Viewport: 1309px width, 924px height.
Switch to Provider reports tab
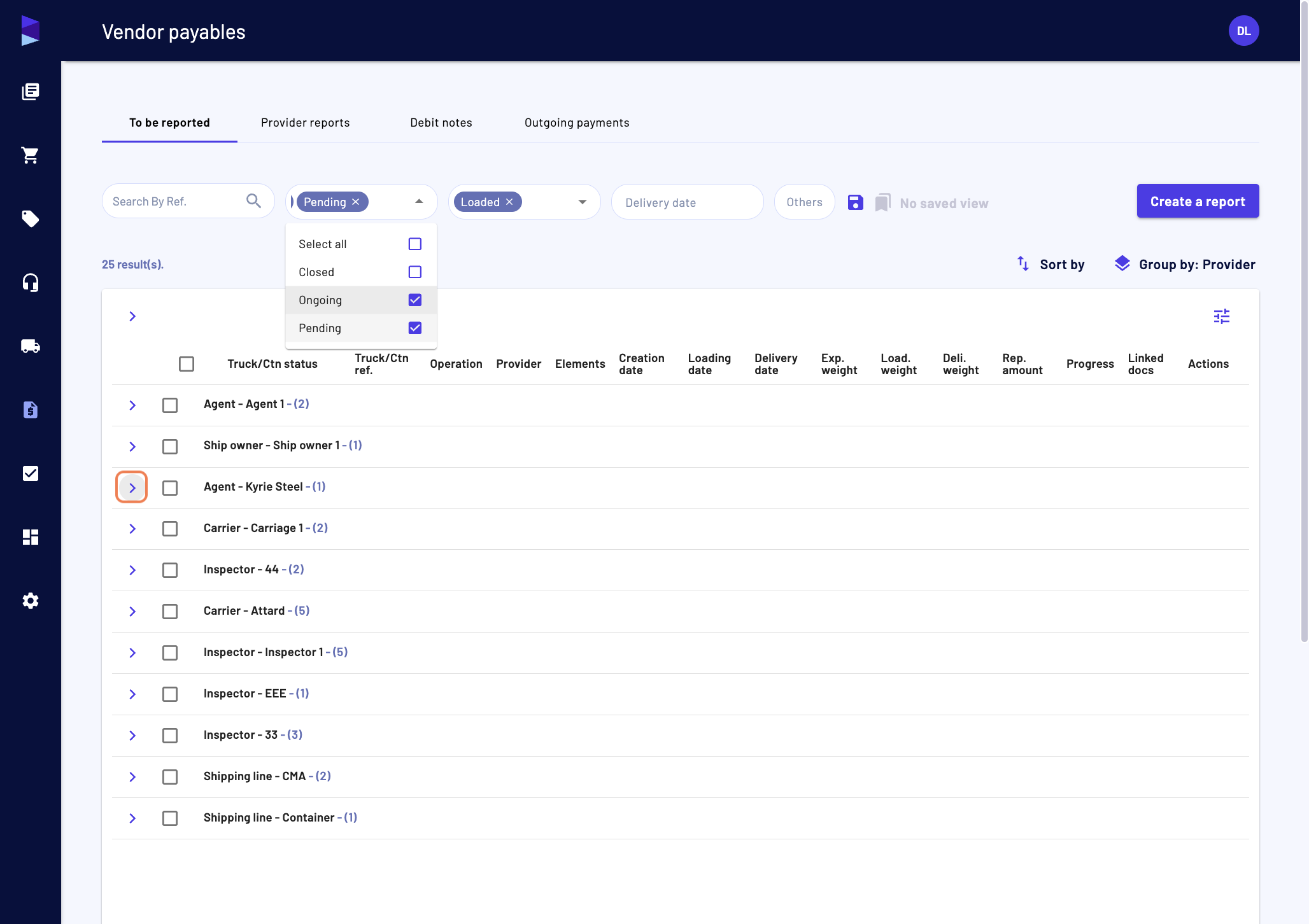click(x=306, y=123)
